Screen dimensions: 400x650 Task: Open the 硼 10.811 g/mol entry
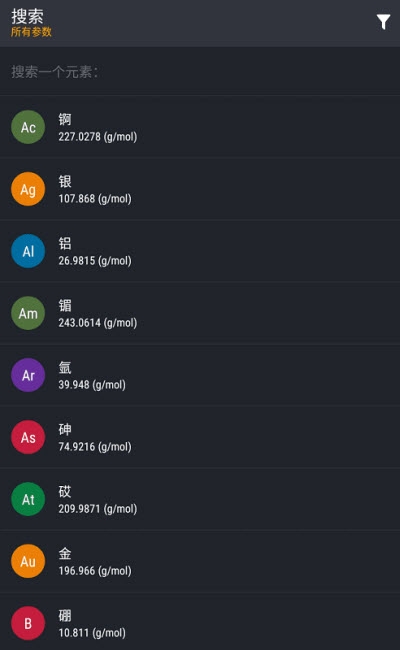pyautogui.click(x=200, y=623)
